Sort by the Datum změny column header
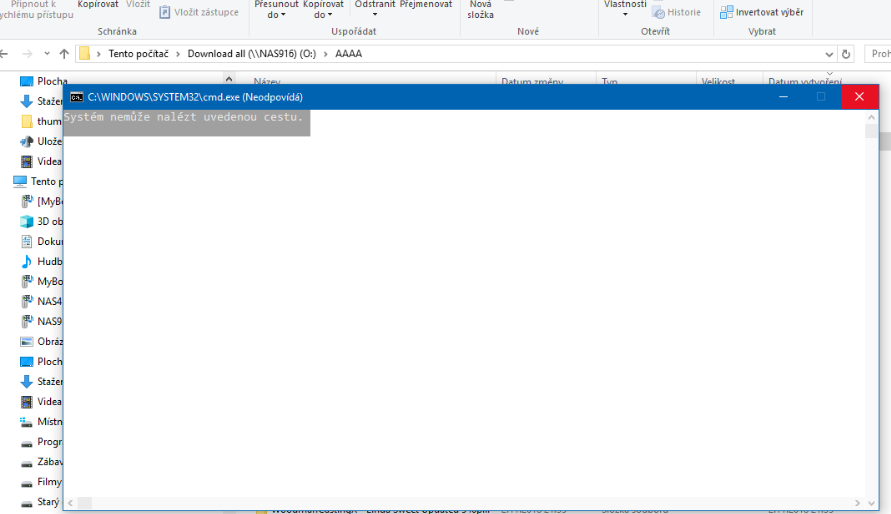891x514 pixels. (531, 81)
